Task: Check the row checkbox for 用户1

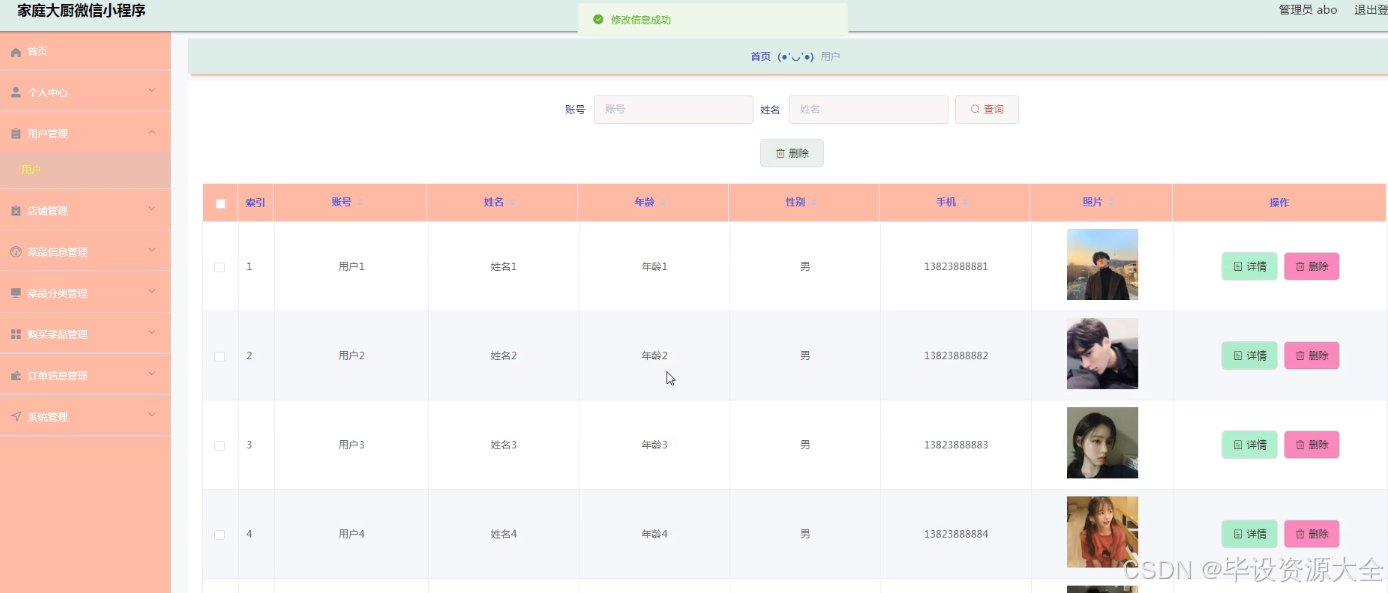Action: (x=220, y=267)
